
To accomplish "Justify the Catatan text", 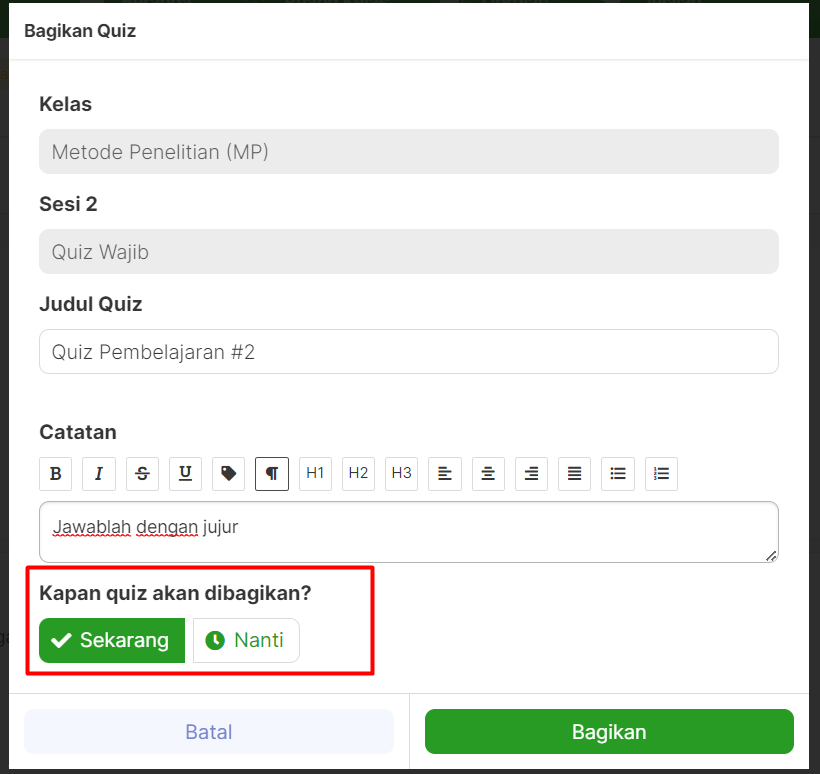I will click(x=574, y=474).
